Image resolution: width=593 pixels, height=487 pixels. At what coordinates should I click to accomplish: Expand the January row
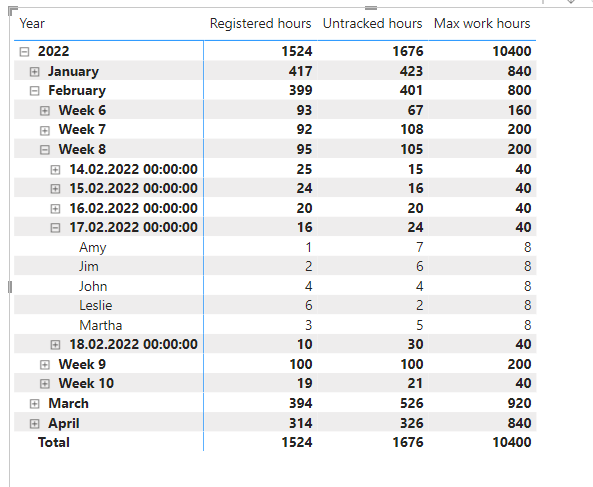(x=34, y=71)
